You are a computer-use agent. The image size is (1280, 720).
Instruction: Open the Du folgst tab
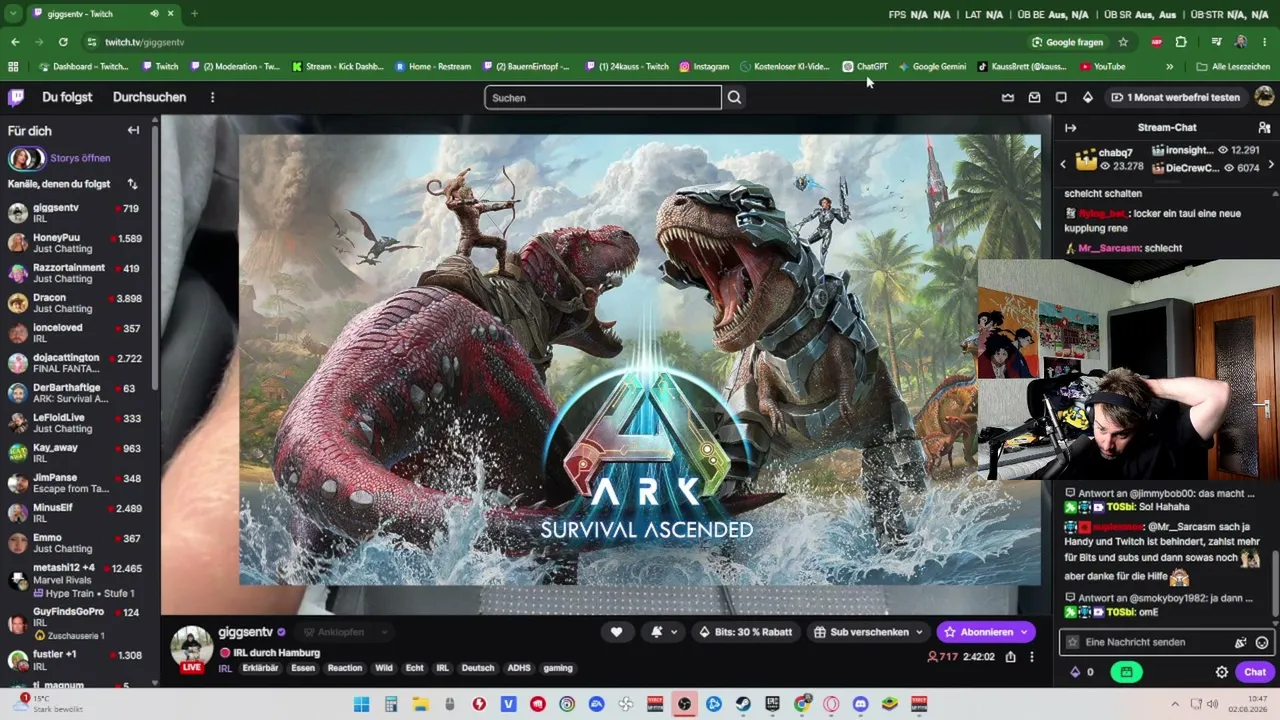click(x=67, y=97)
